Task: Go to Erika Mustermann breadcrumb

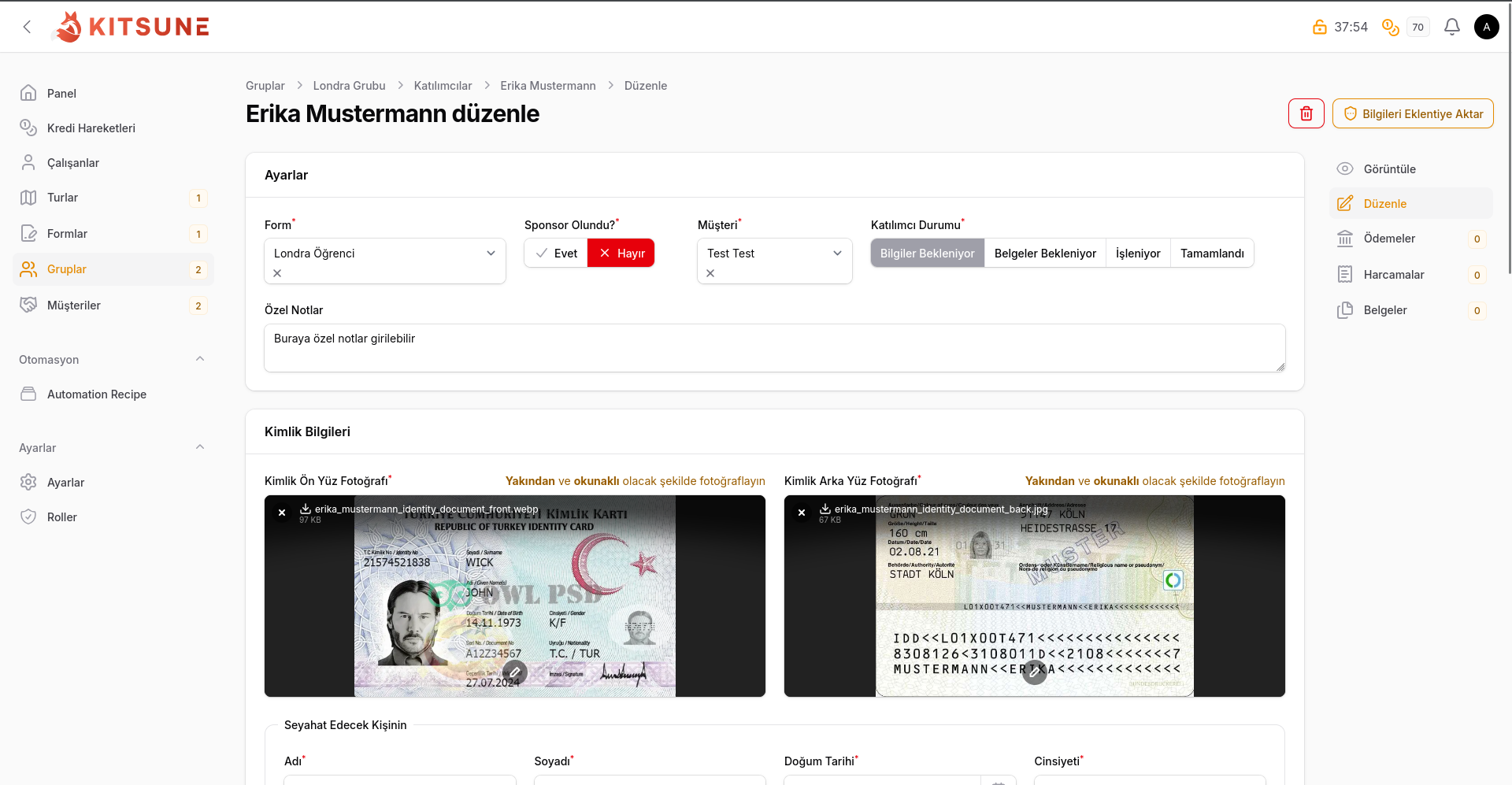Action: [x=548, y=86]
